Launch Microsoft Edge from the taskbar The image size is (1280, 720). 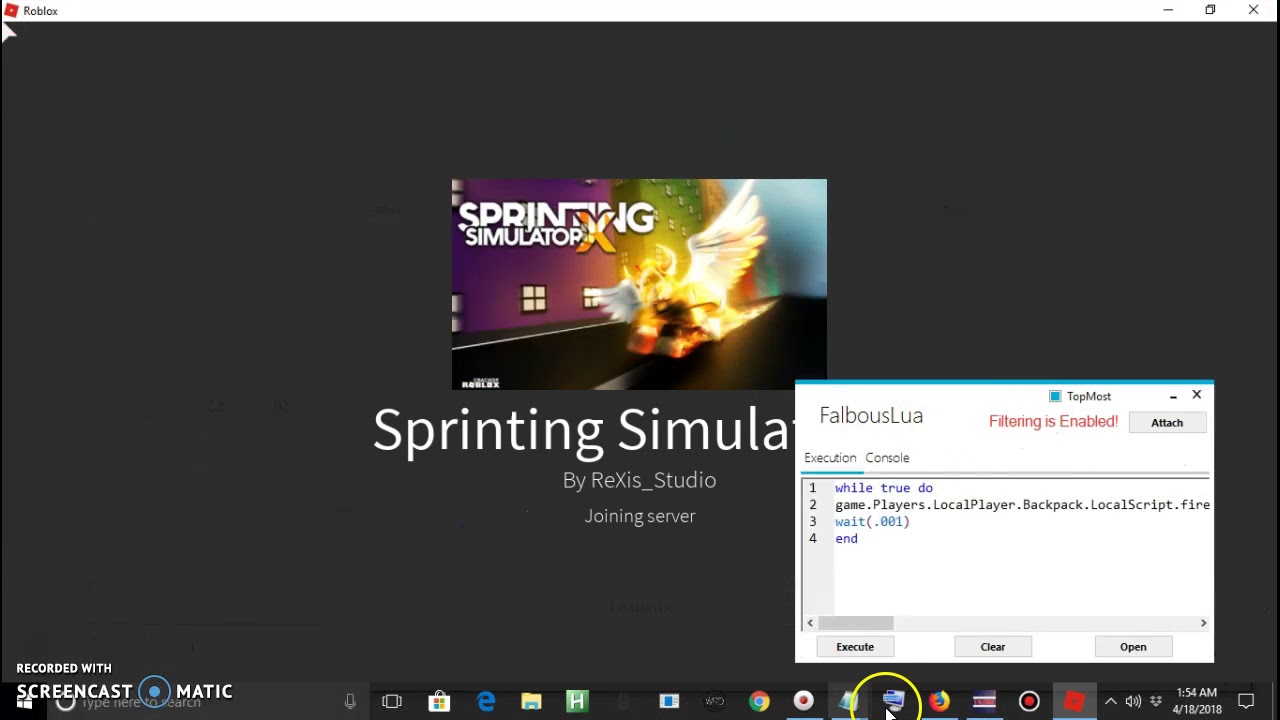[x=486, y=701]
